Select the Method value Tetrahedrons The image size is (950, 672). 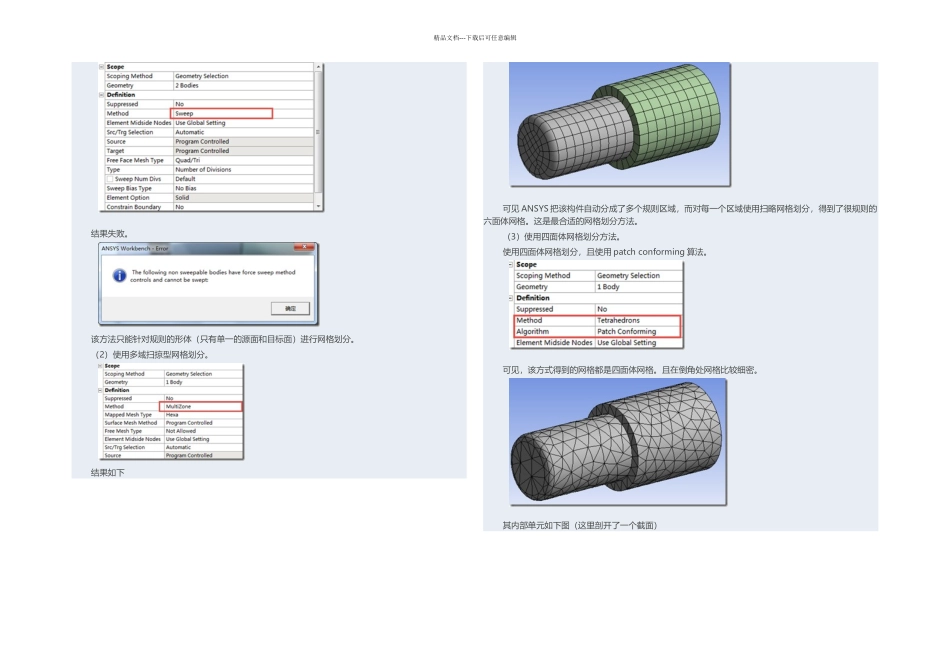pyautogui.click(x=618, y=321)
